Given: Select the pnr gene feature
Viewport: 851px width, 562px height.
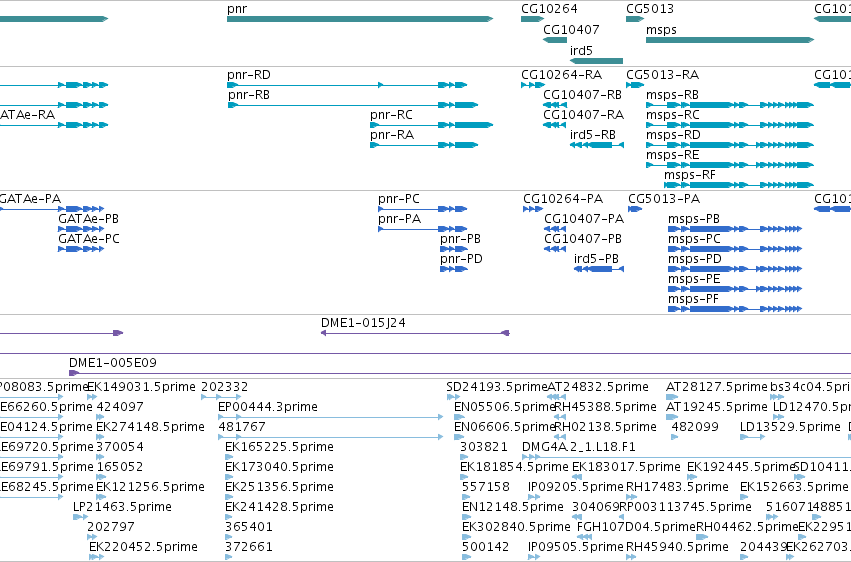Looking at the screenshot, I should [360, 19].
